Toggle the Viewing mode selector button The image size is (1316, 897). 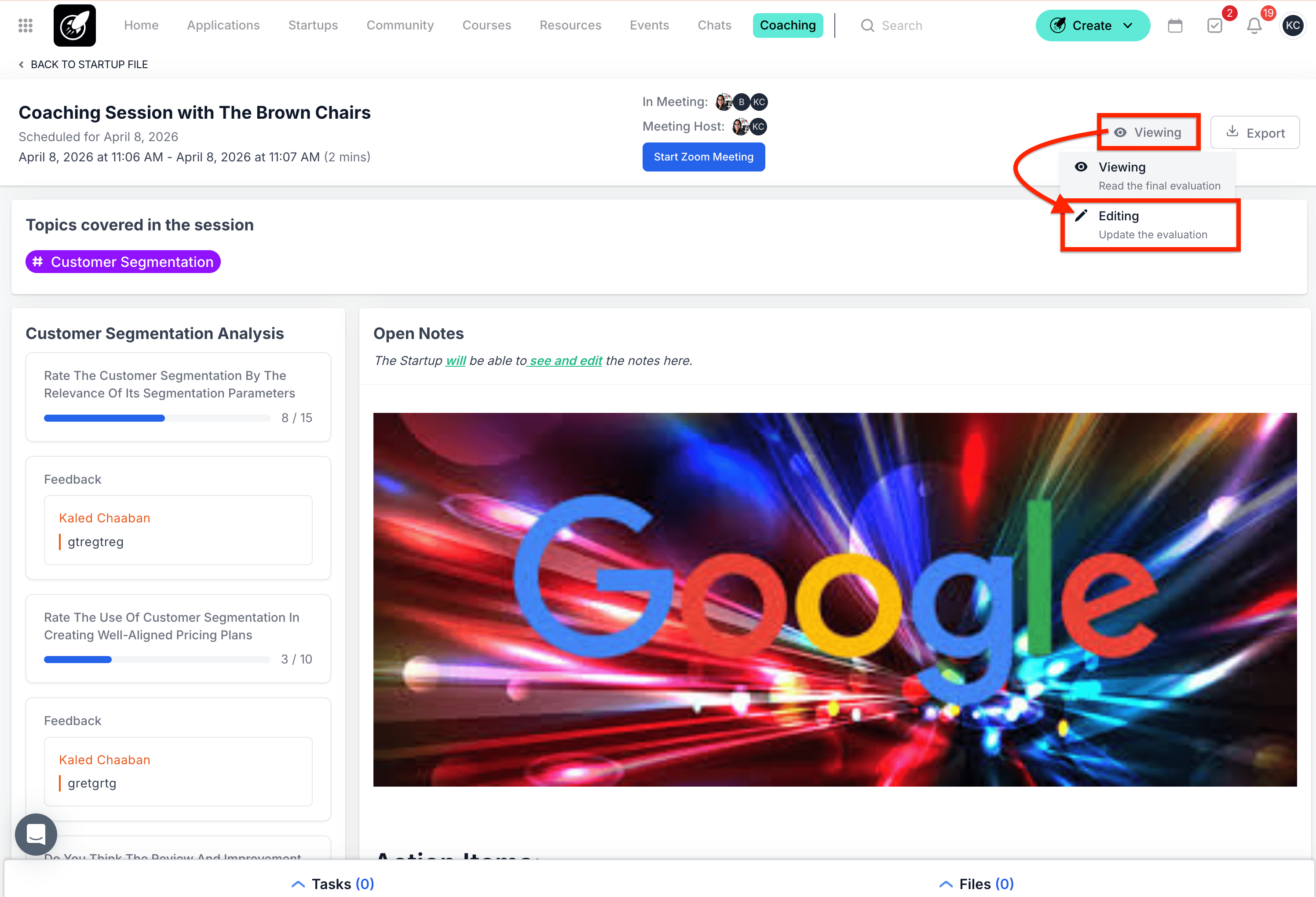1148,132
